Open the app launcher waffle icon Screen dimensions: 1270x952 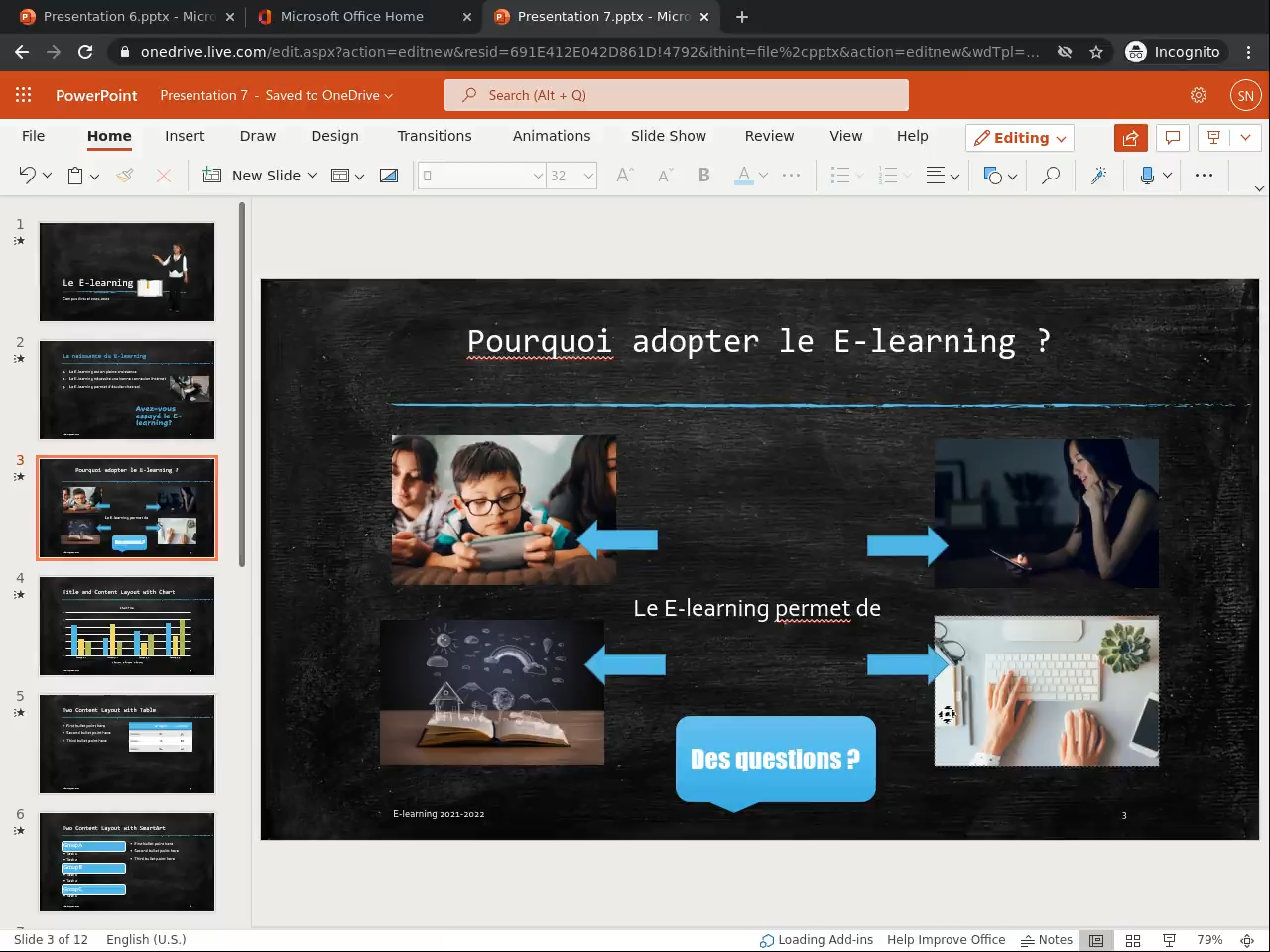(x=24, y=95)
